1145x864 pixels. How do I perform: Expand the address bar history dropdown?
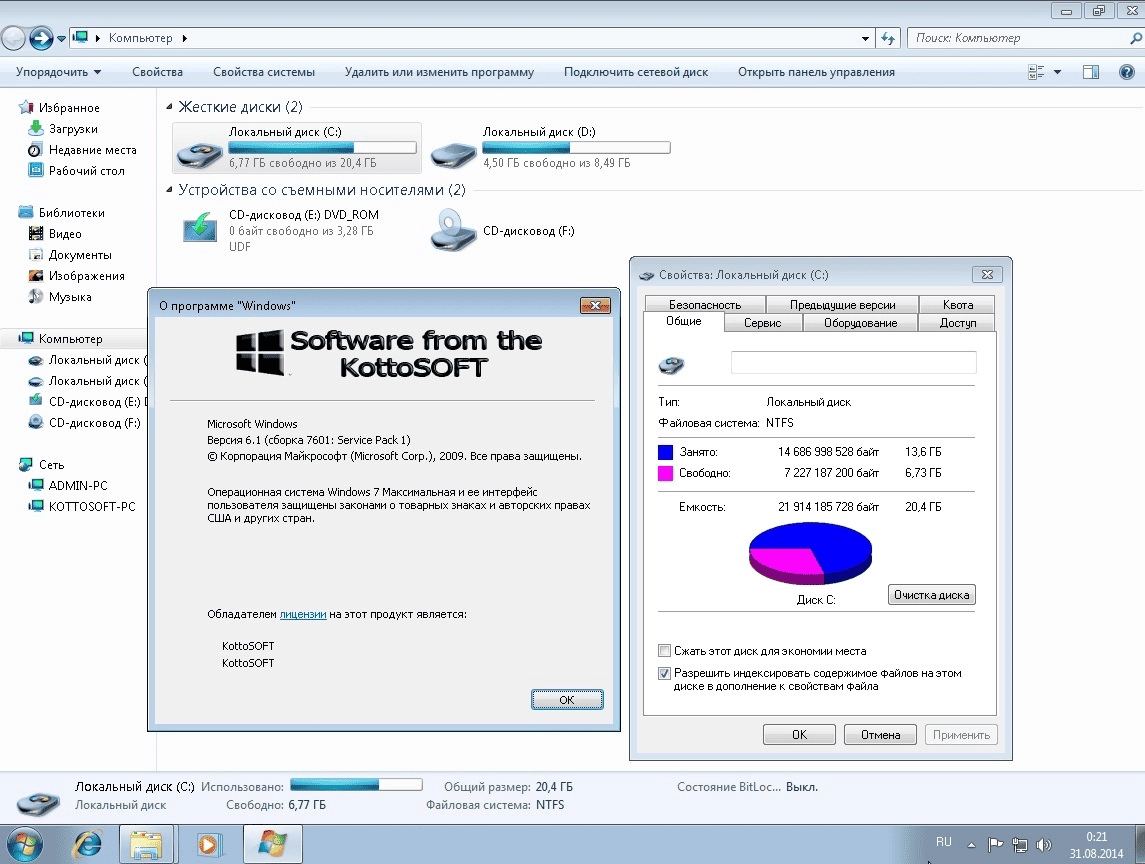[865, 39]
